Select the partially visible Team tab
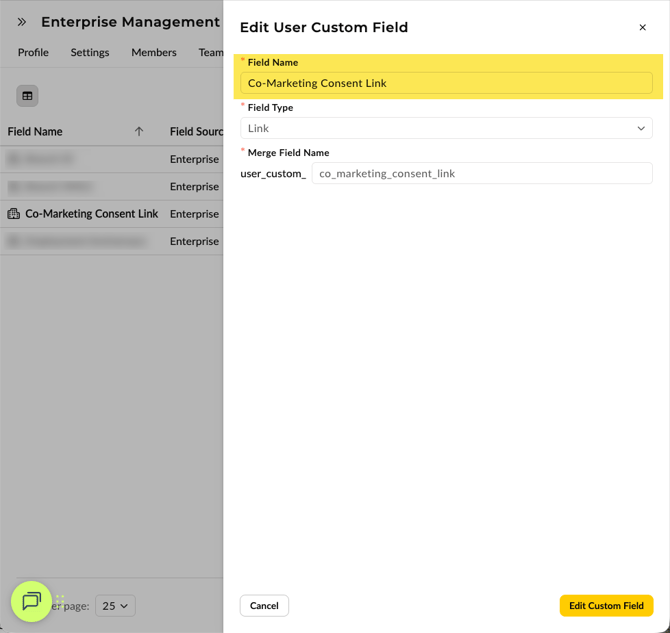This screenshot has width=670, height=633. coord(210,52)
